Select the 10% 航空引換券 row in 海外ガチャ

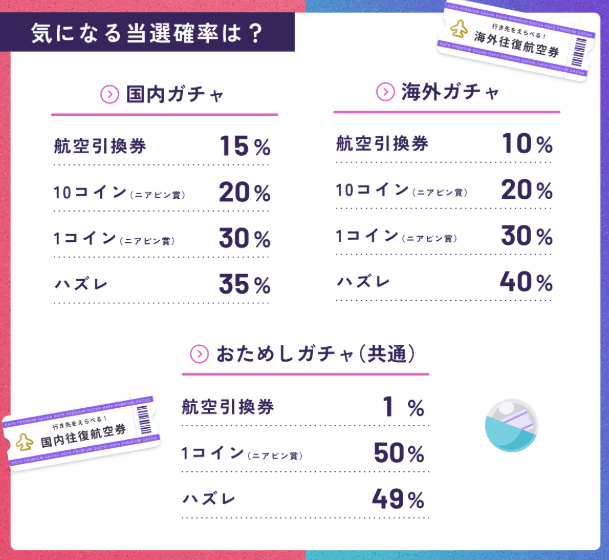pyautogui.click(x=444, y=144)
